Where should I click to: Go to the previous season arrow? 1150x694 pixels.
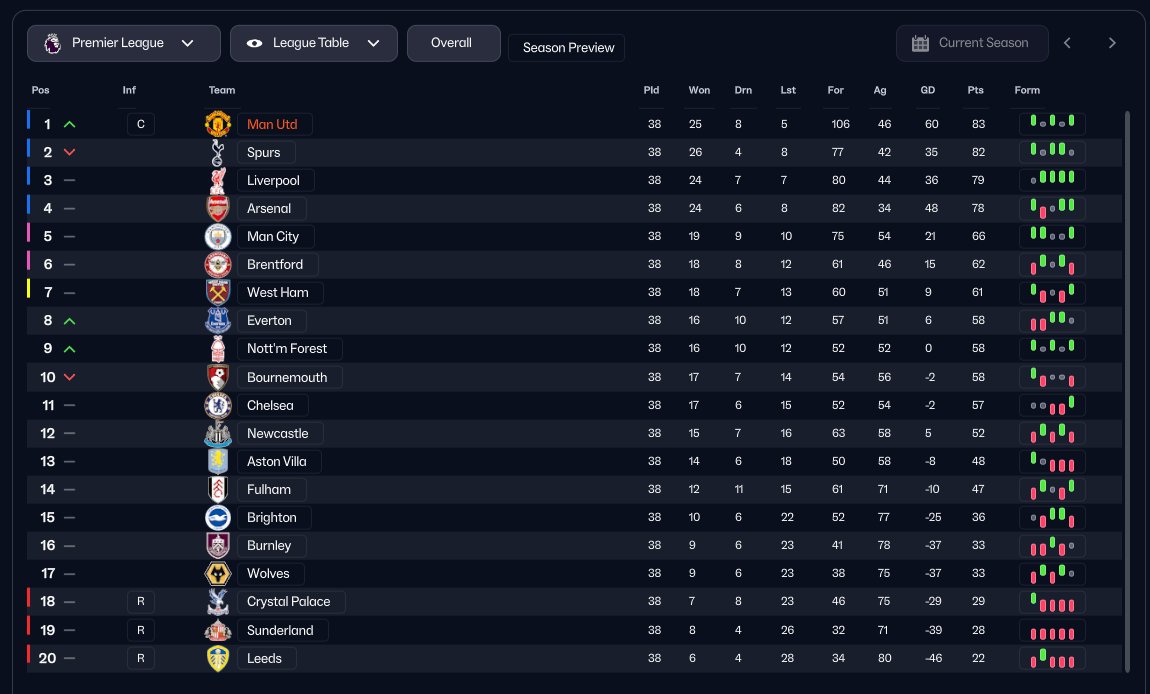pos(1067,43)
